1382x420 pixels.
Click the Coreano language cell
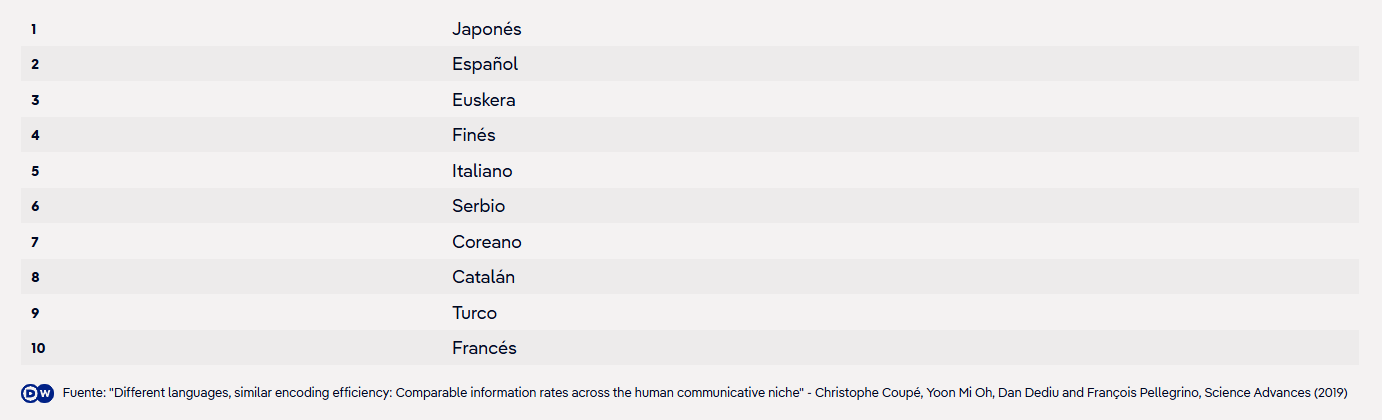[487, 242]
